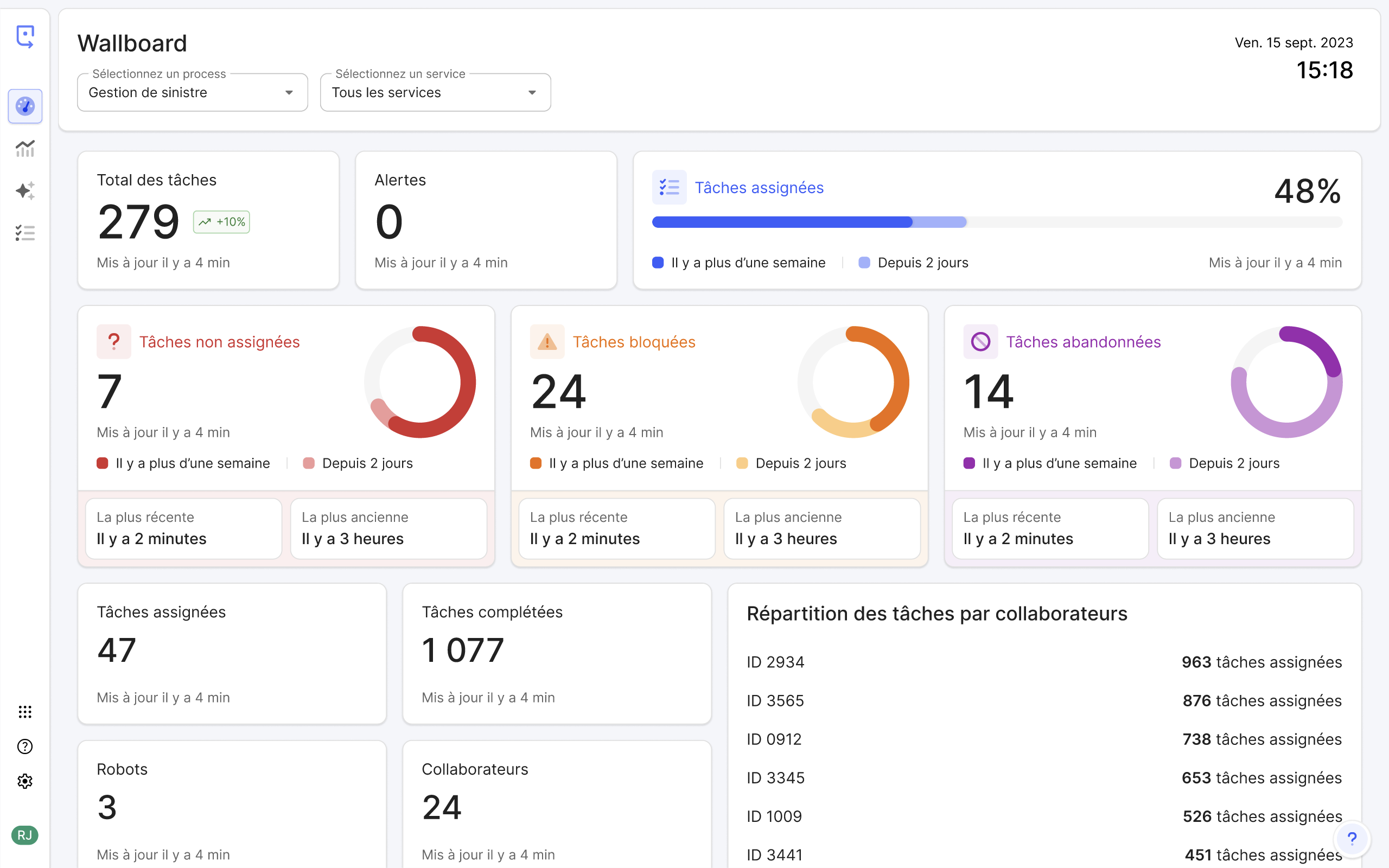Click the 48% percentage value
Viewport: 1389px width, 868px height.
1308,191
